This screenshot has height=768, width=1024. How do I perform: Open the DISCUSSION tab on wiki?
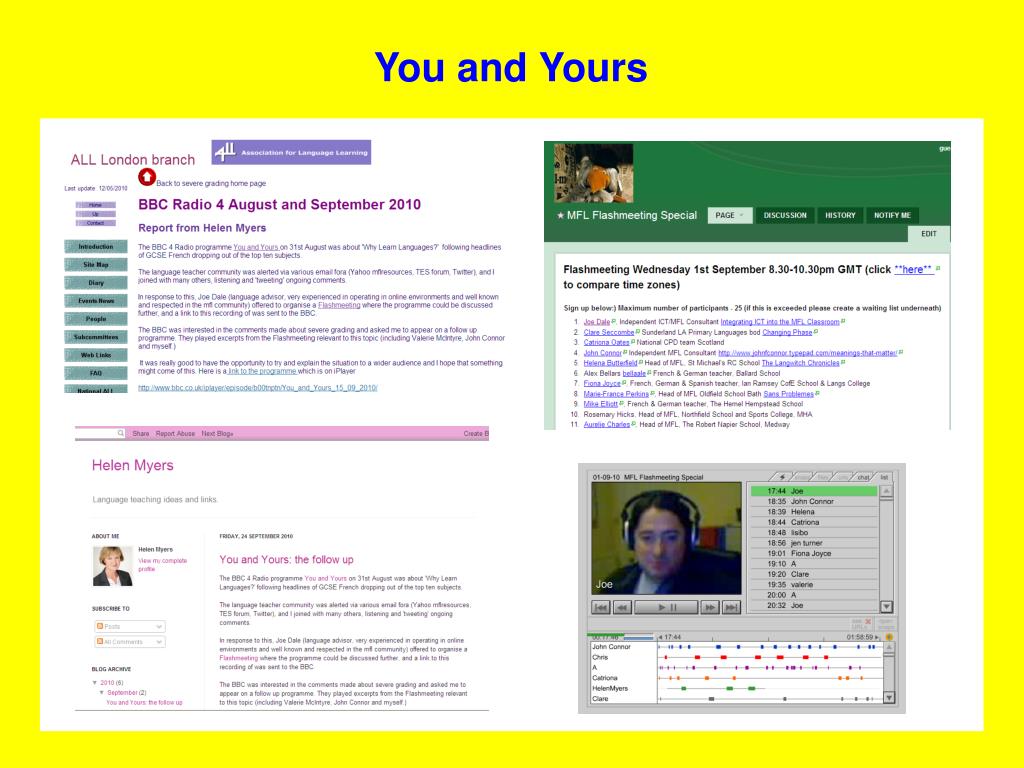point(785,216)
